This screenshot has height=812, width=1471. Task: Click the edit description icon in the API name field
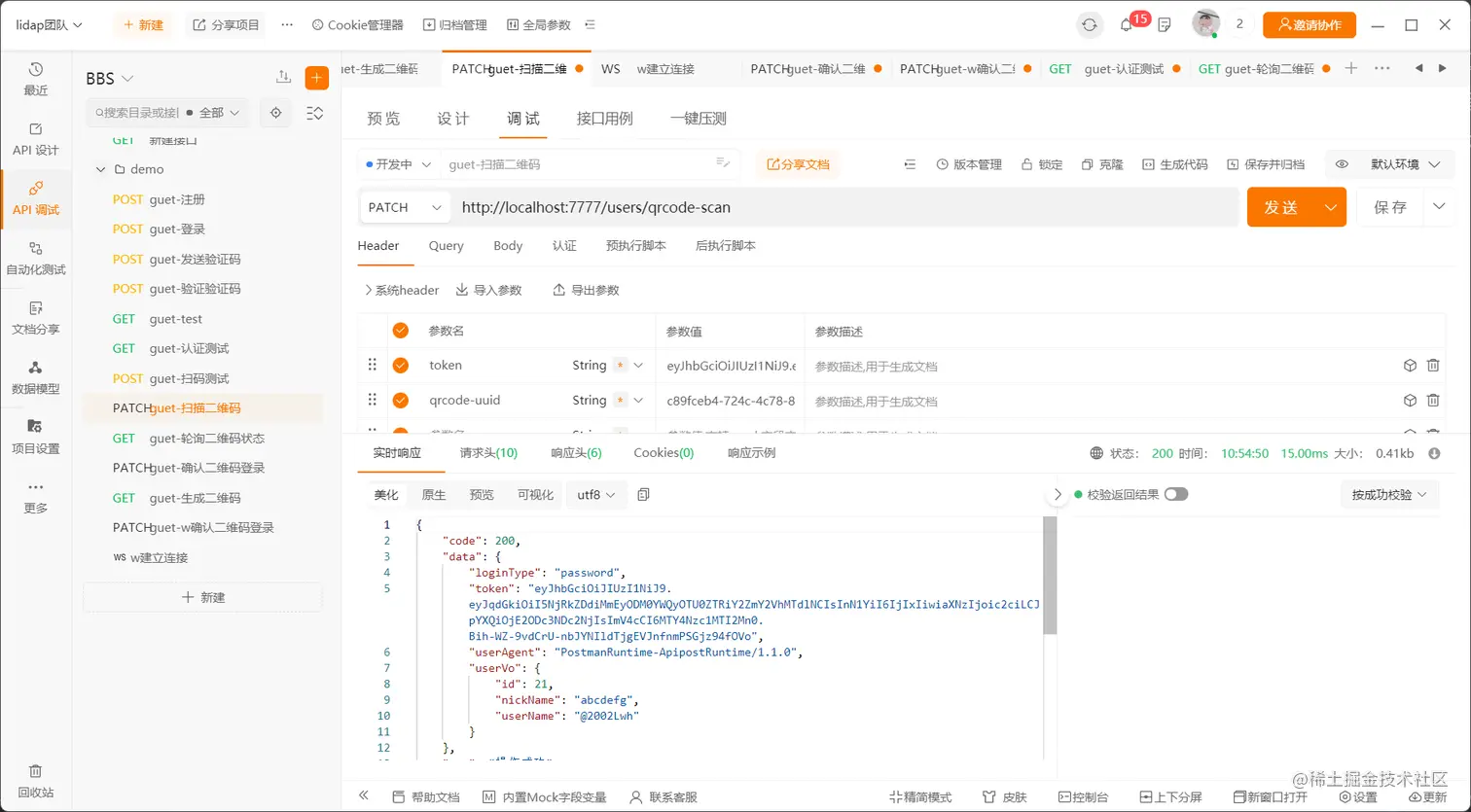point(723,163)
